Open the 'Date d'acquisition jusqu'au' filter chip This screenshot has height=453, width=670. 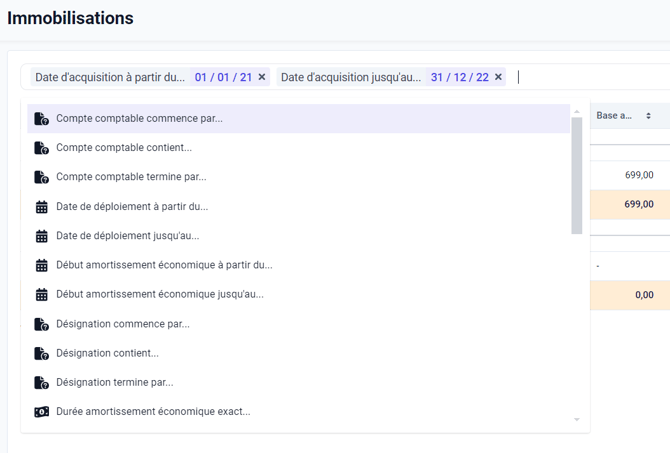(x=350, y=77)
